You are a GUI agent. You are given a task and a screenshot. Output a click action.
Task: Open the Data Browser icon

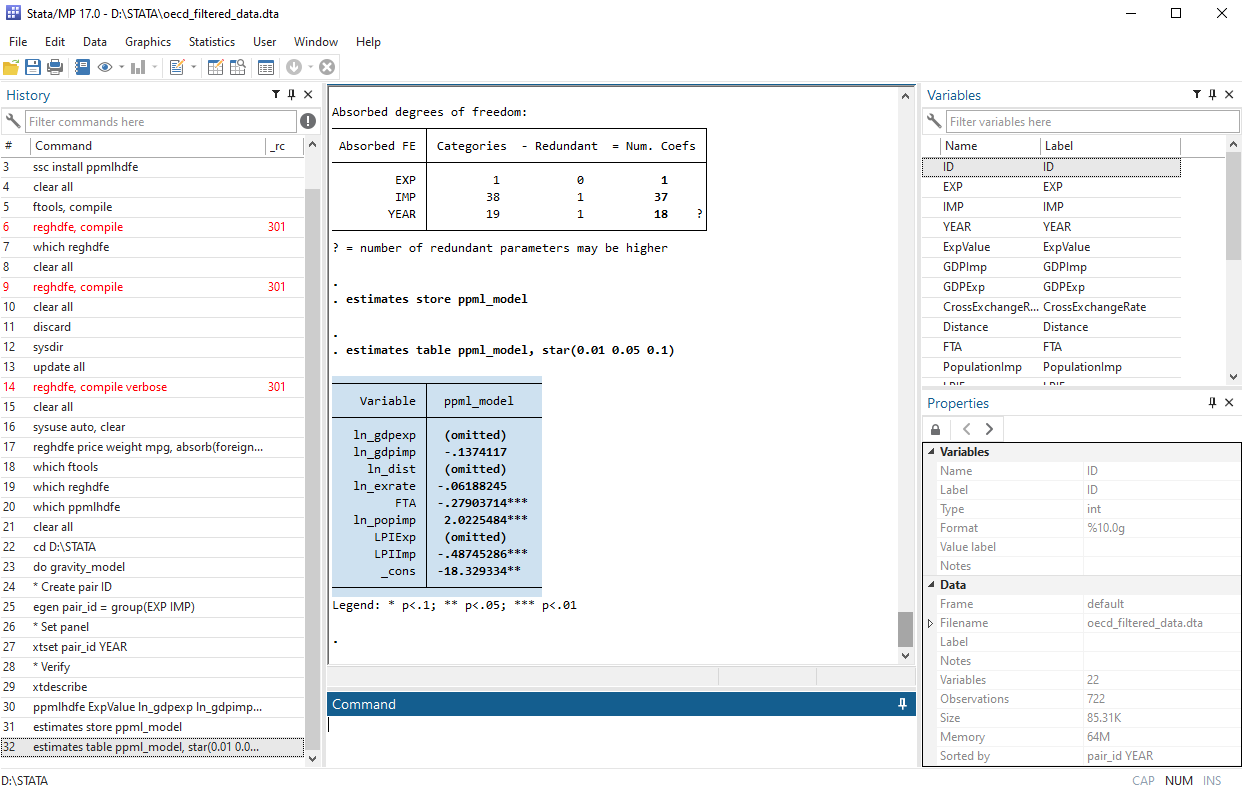pyautogui.click(x=237, y=67)
